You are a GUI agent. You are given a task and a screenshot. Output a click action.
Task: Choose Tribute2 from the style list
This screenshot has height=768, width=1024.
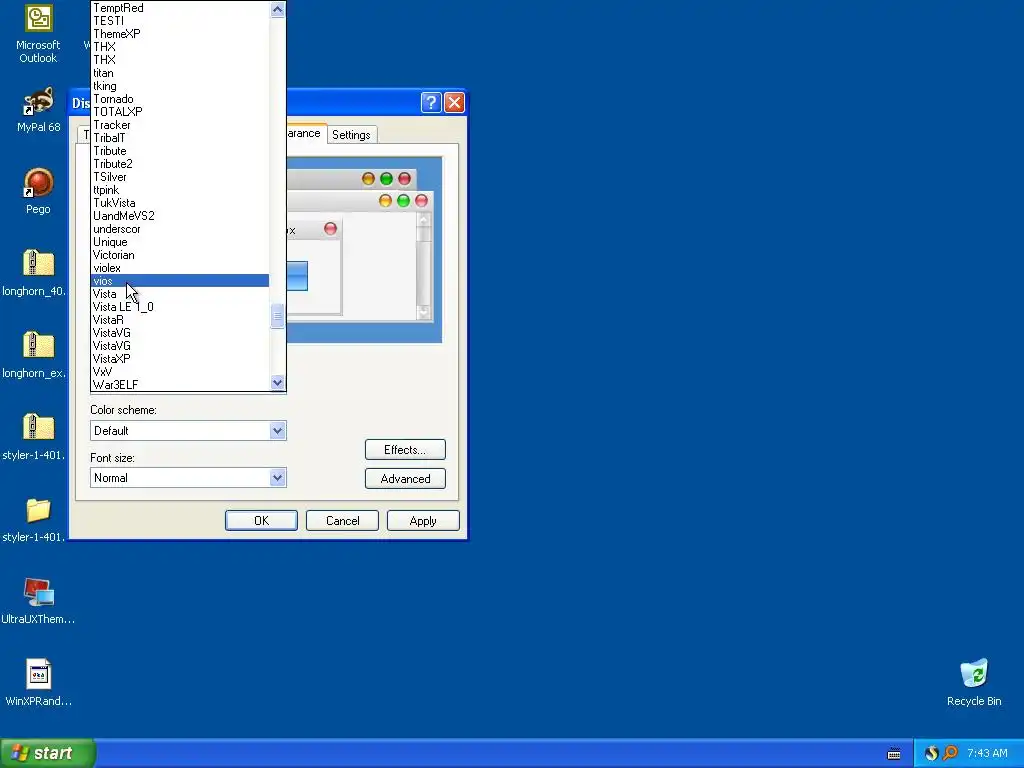[x=180, y=164]
